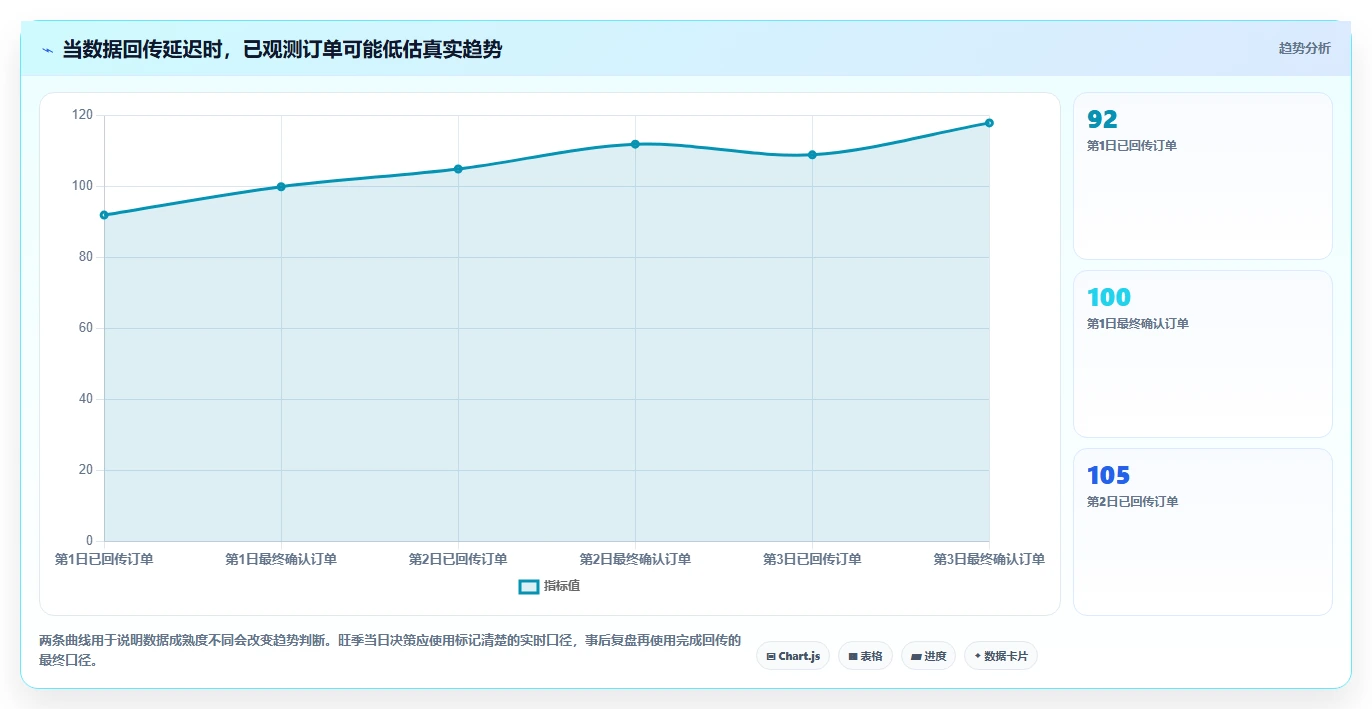Click the x-axis label 第1日最终确认订单
1372x709 pixels.
pyautogui.click(x=281, y=559)
